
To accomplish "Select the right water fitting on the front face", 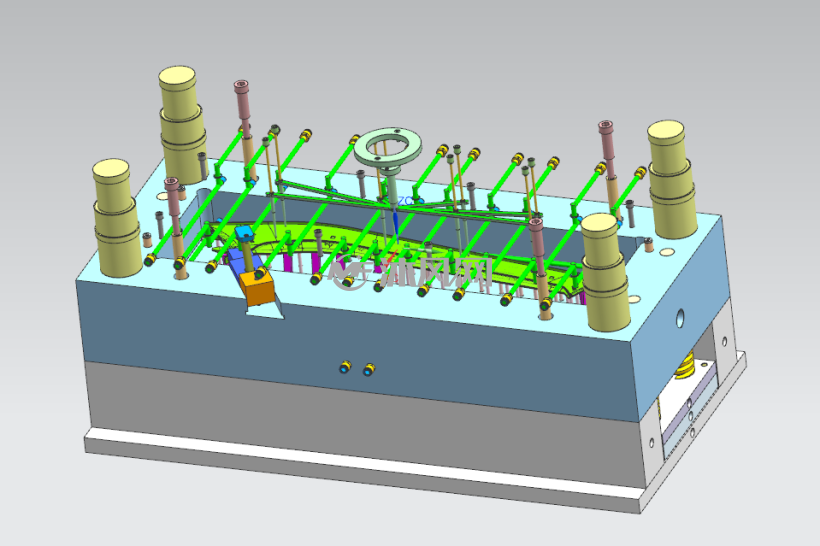I will (369, 370).
